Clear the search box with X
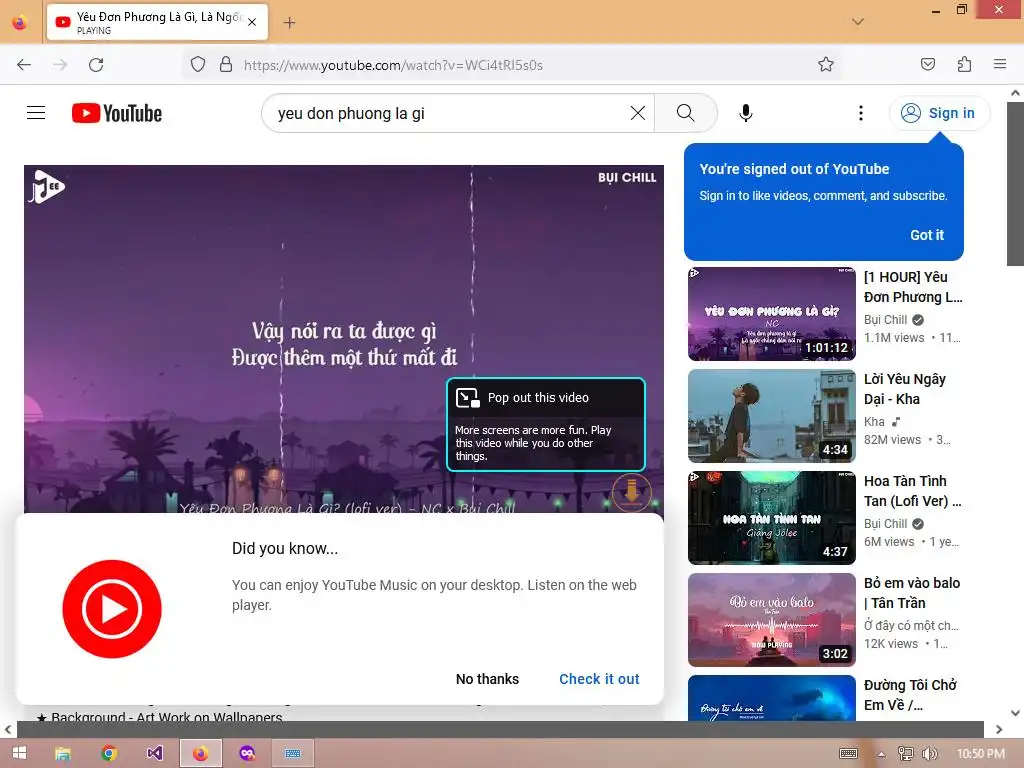This screenshot has height=768, width=1024. tap(638, 113)
